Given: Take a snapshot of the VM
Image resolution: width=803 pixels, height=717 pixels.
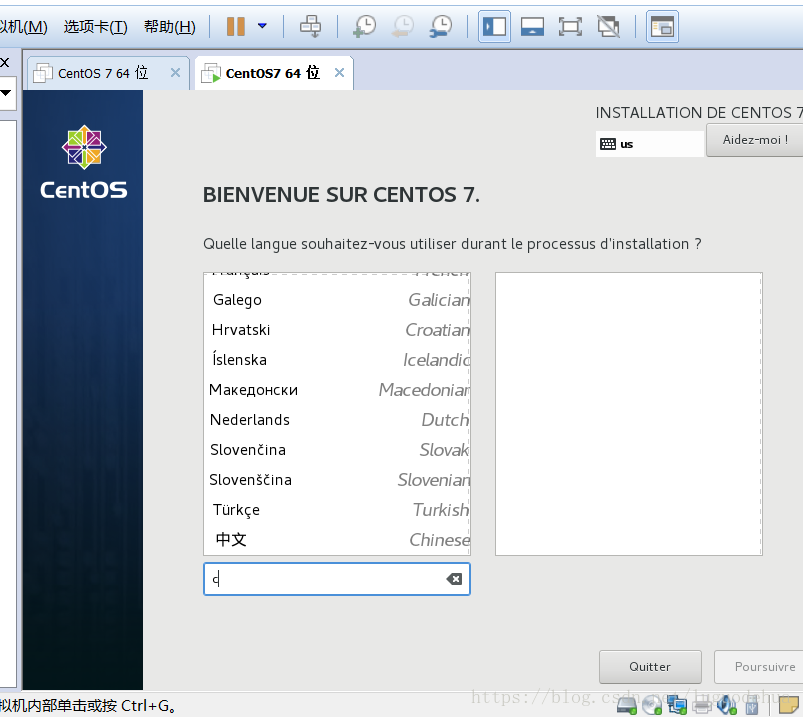Looking at the screenshot, I should [x=365, y=27].
